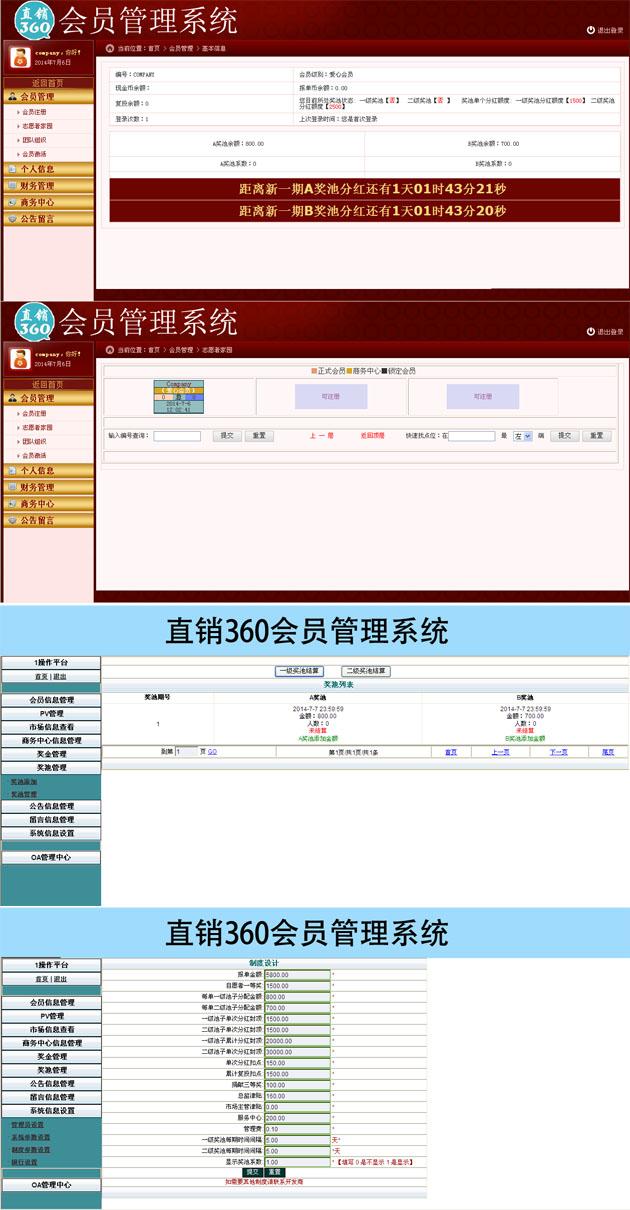Open 奖池添加 sub-link in 奖池列表 page sidebar
630x1210 pixels.
pyautogui.click(x=24, y=781)
